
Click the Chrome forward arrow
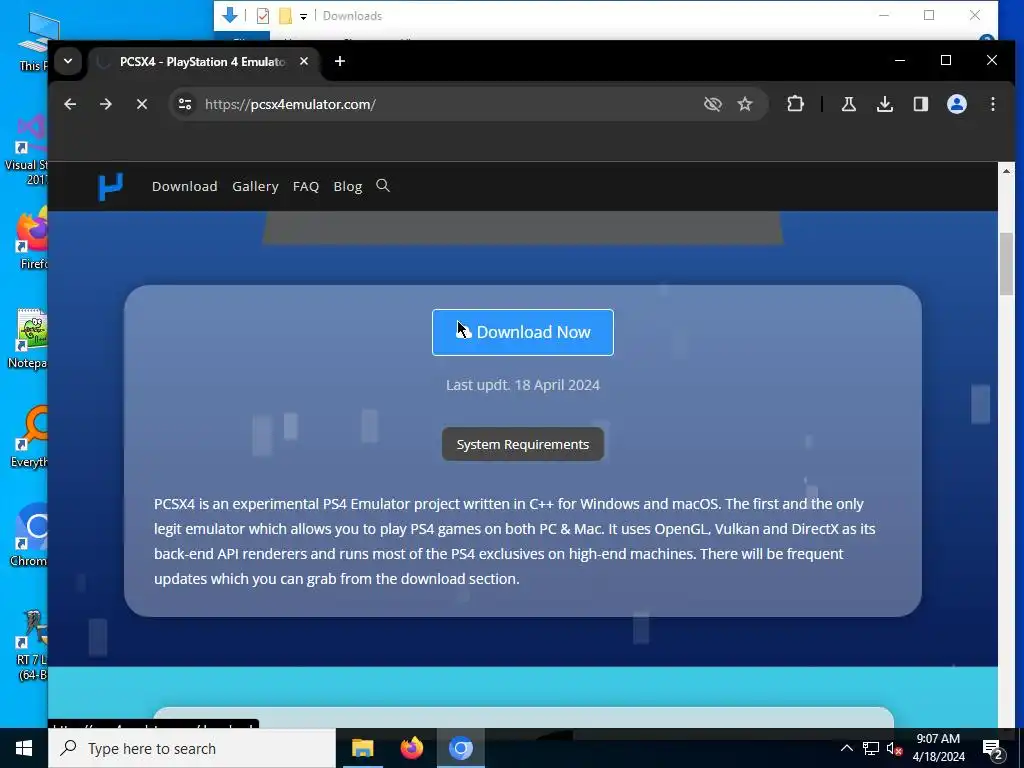coord(106,104)
